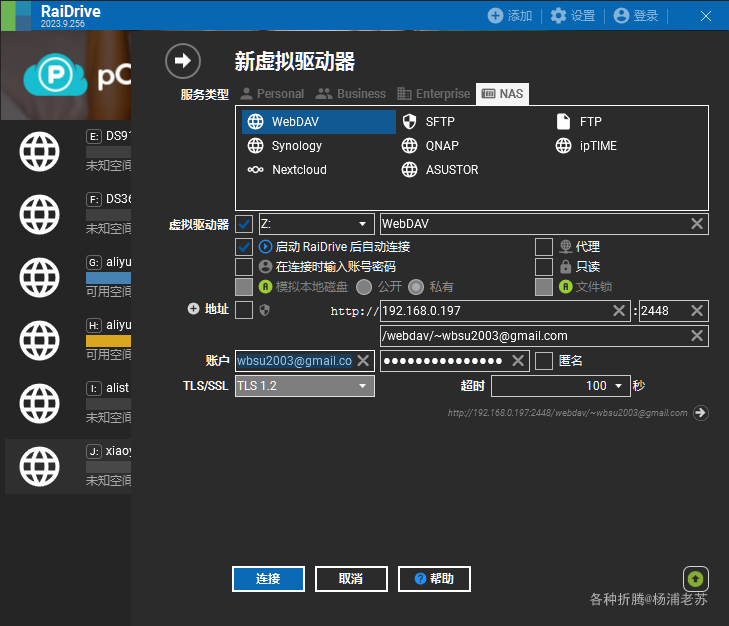Click the plus icon beside 地址

tap(193, 308)
